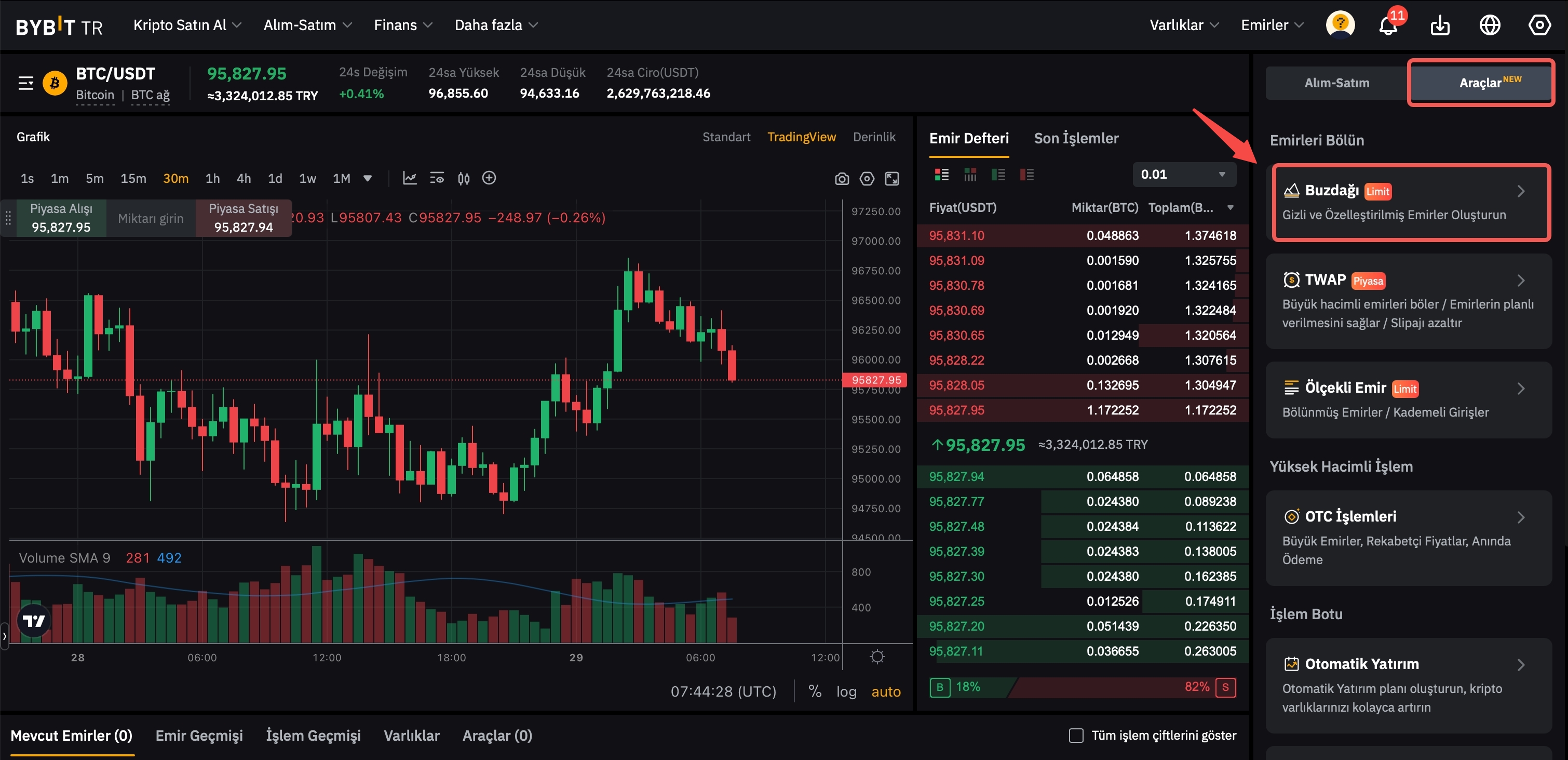Click the Piyasa Alışı buy button
Viewport: 1568px width, 760px height.
pyautogui.click(x=61, y=218)
